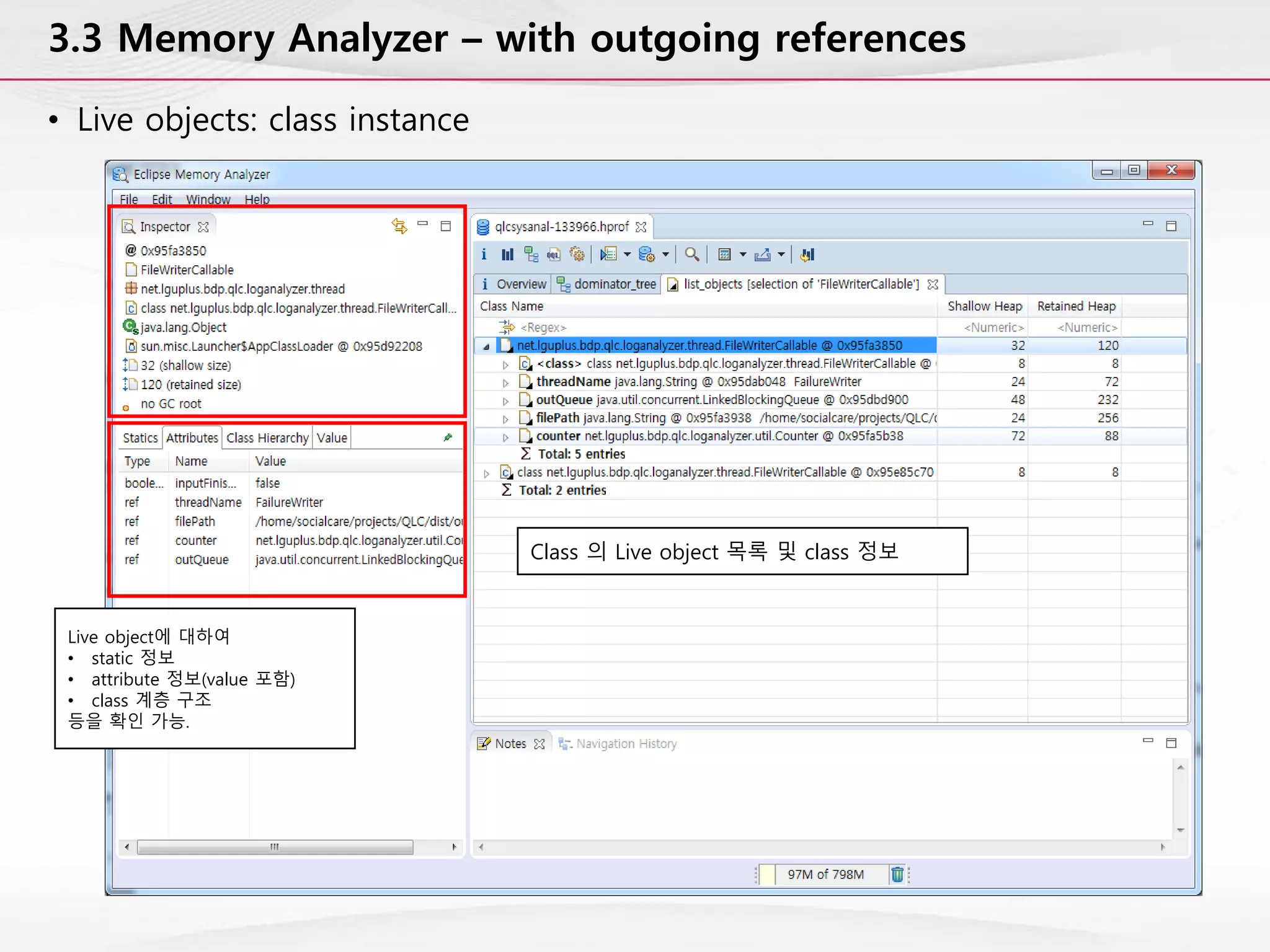Open the Window menu
Screen dimensions: 1270x952
click(x=208, y=199)
